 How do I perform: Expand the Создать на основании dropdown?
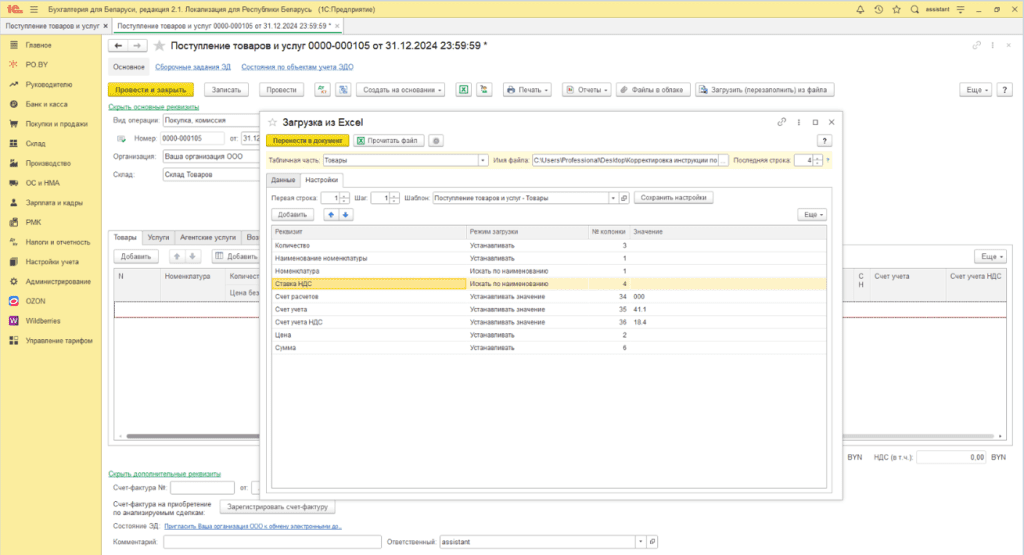(x=401, y=90)
